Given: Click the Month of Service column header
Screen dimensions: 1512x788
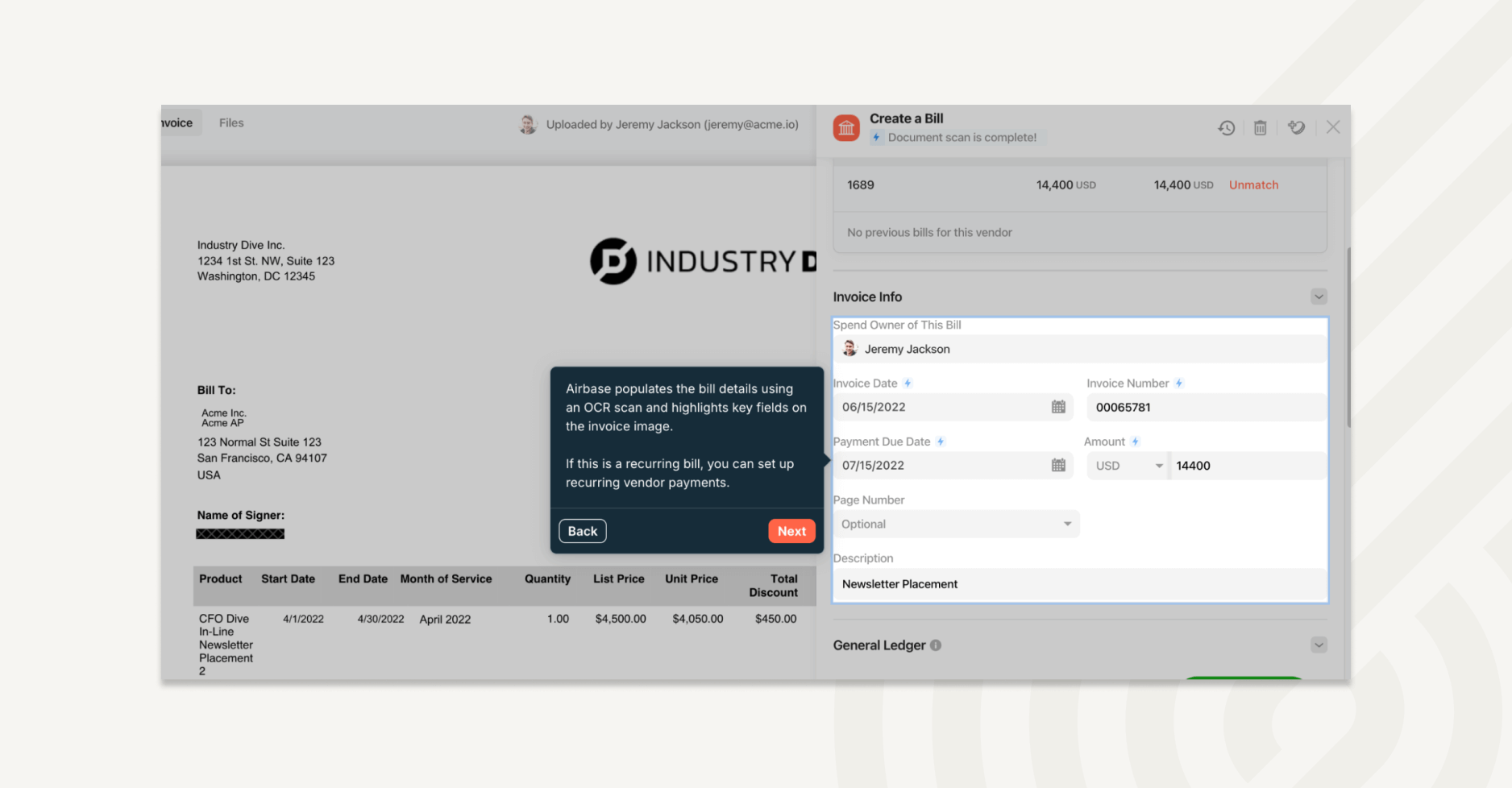Looking at the screenshot, I should (446, 579).
